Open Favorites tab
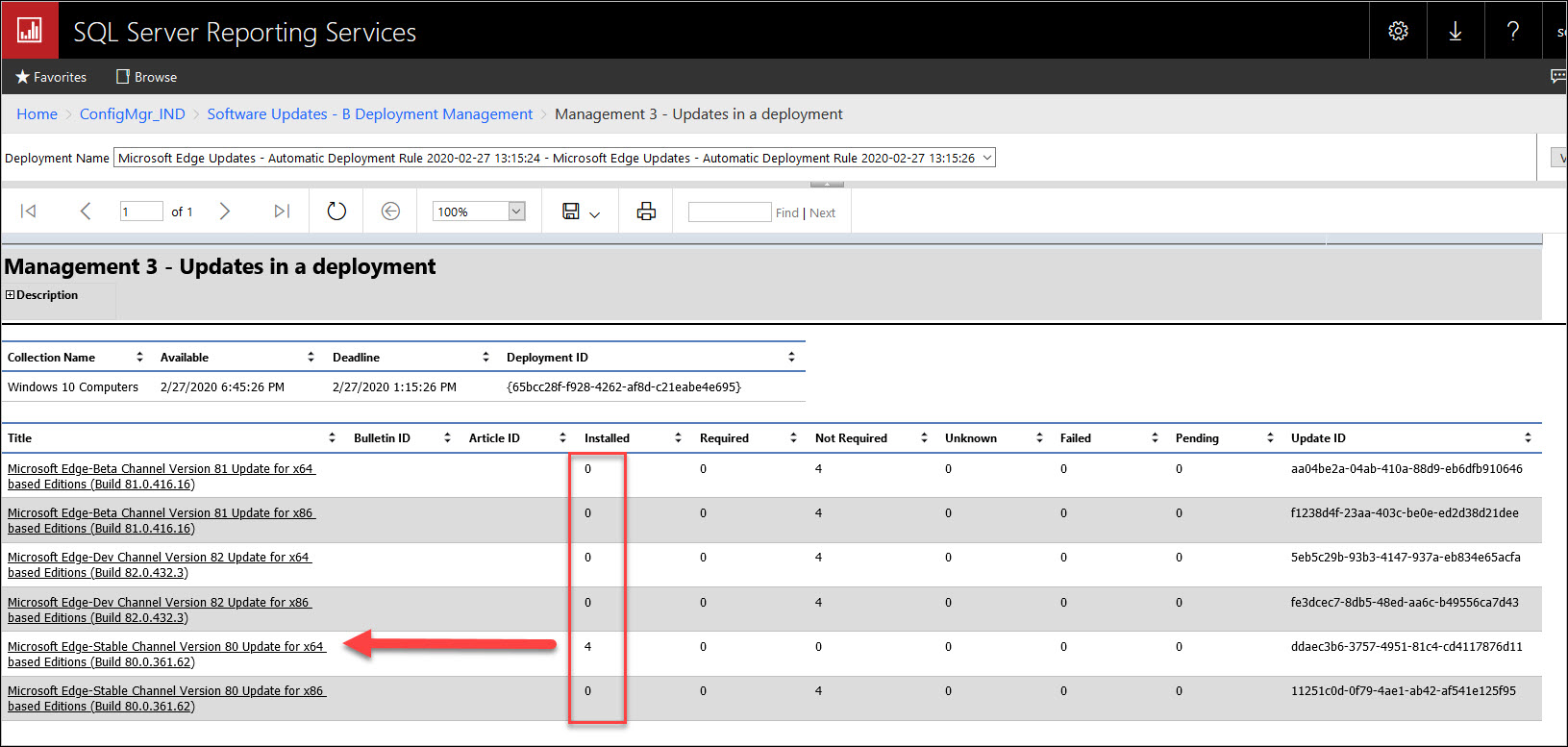1568x747 pixels. point(51,77)
